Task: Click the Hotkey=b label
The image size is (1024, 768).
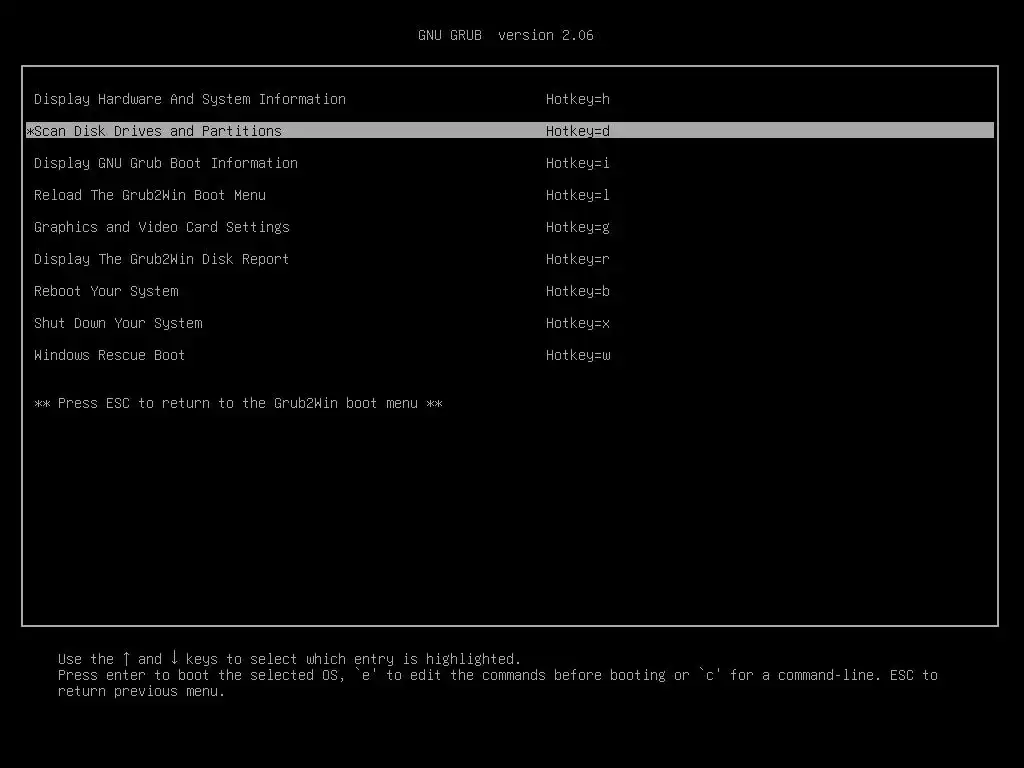Action: tap(578, 291)
